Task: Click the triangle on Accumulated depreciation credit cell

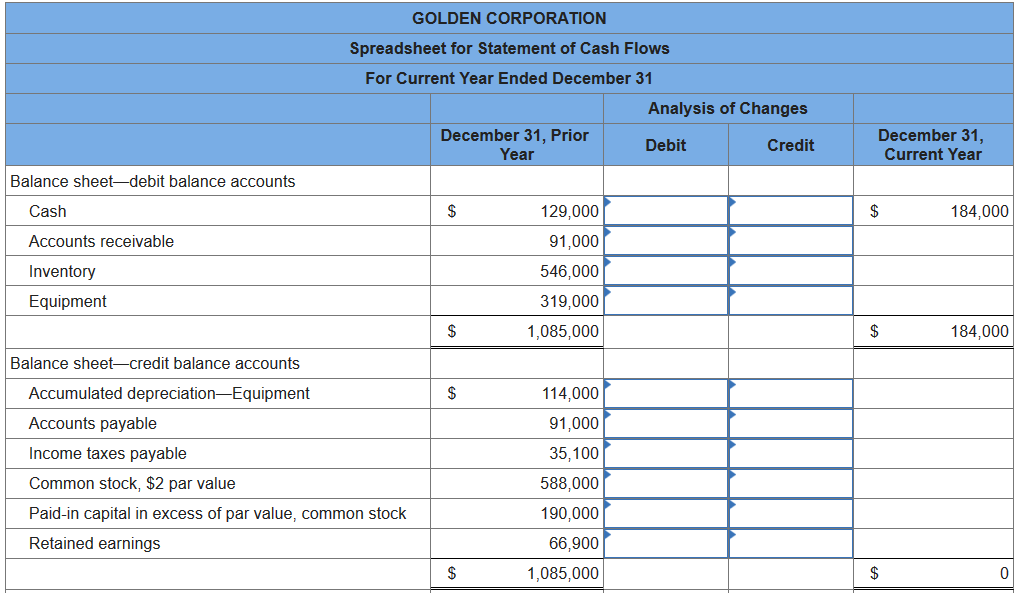Action: point(731,387)
